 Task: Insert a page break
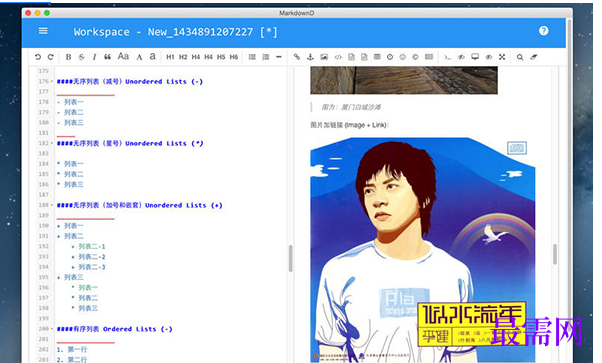tap(429, 57)
